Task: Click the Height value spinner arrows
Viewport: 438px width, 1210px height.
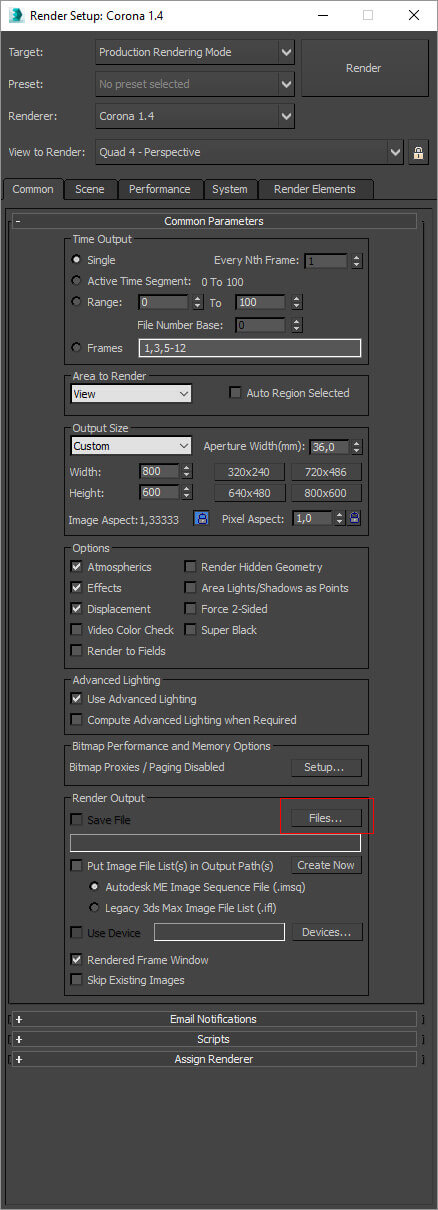Action: coord(187,492)
